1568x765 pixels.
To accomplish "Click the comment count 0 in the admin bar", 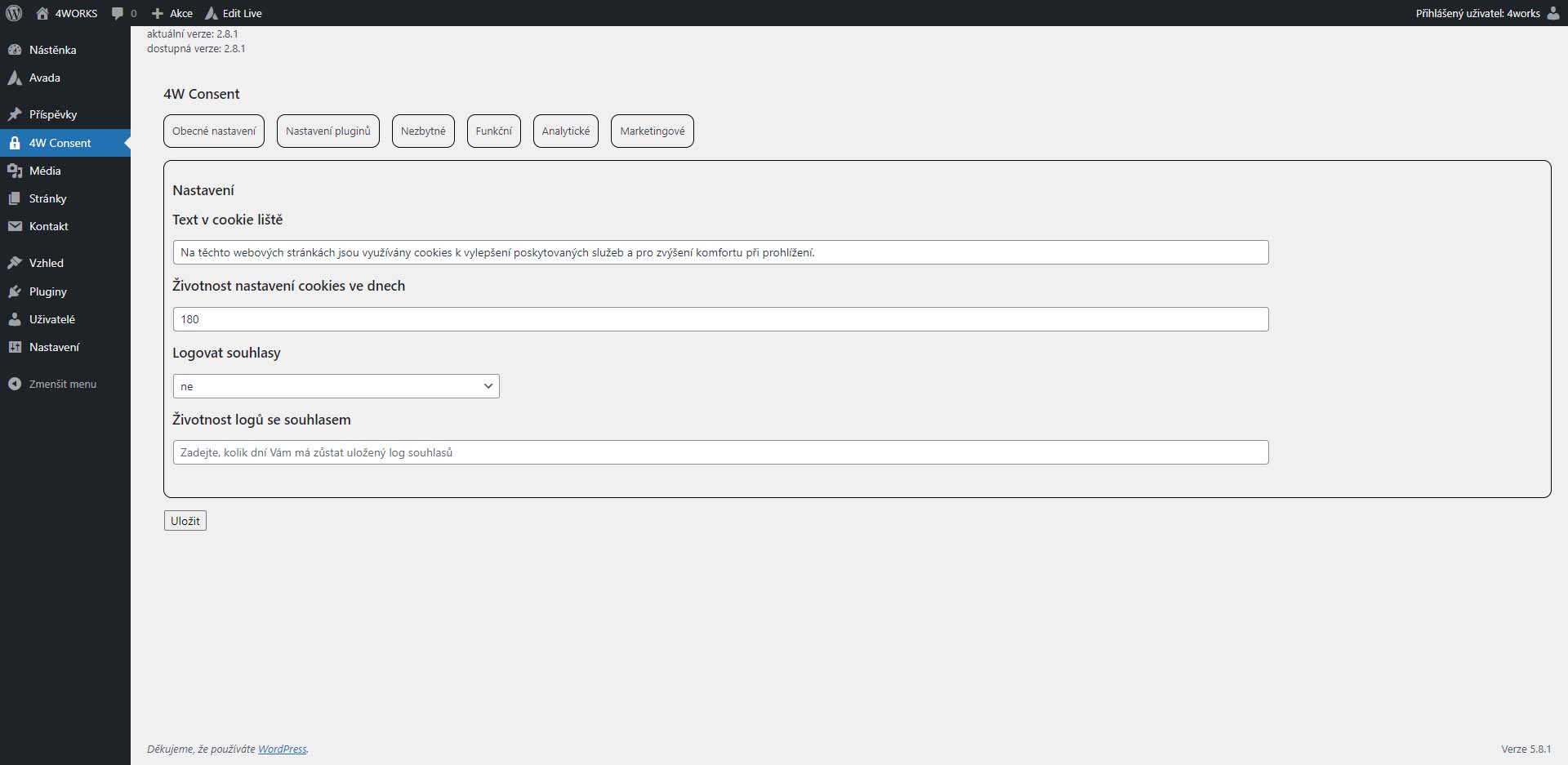I will tap(134, 13).
